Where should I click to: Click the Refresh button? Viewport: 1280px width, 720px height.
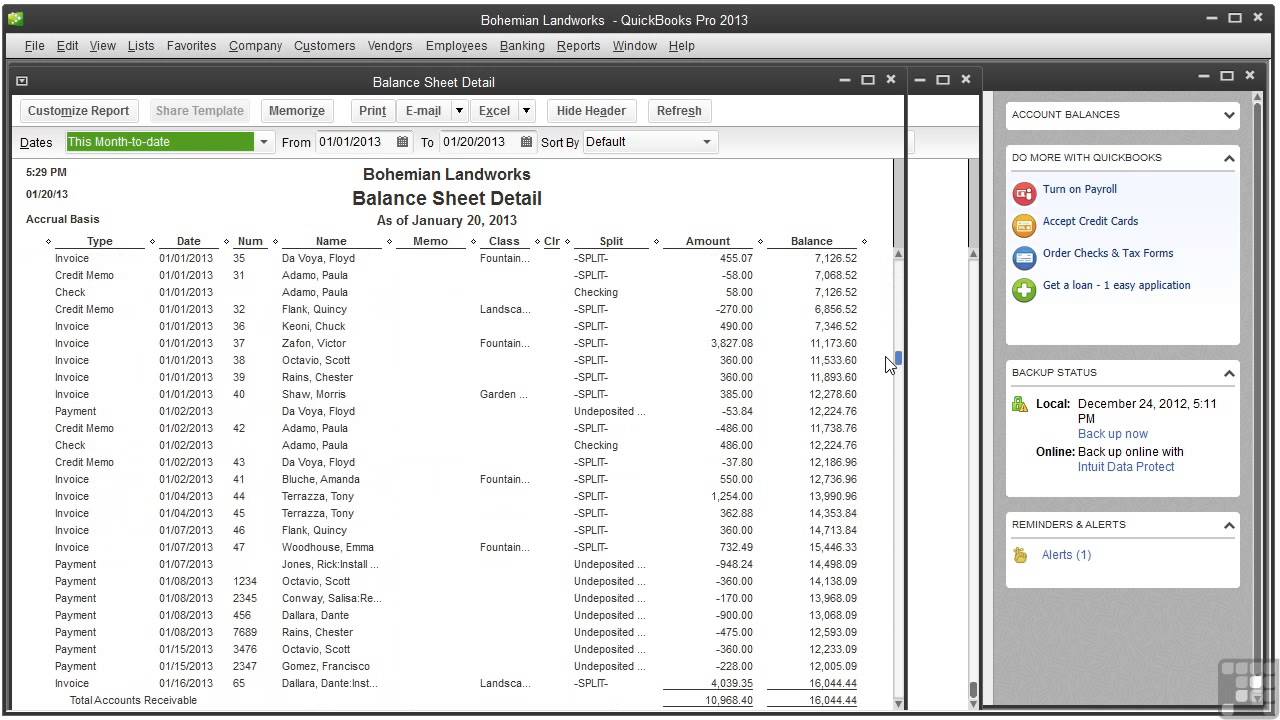point(679,111)
